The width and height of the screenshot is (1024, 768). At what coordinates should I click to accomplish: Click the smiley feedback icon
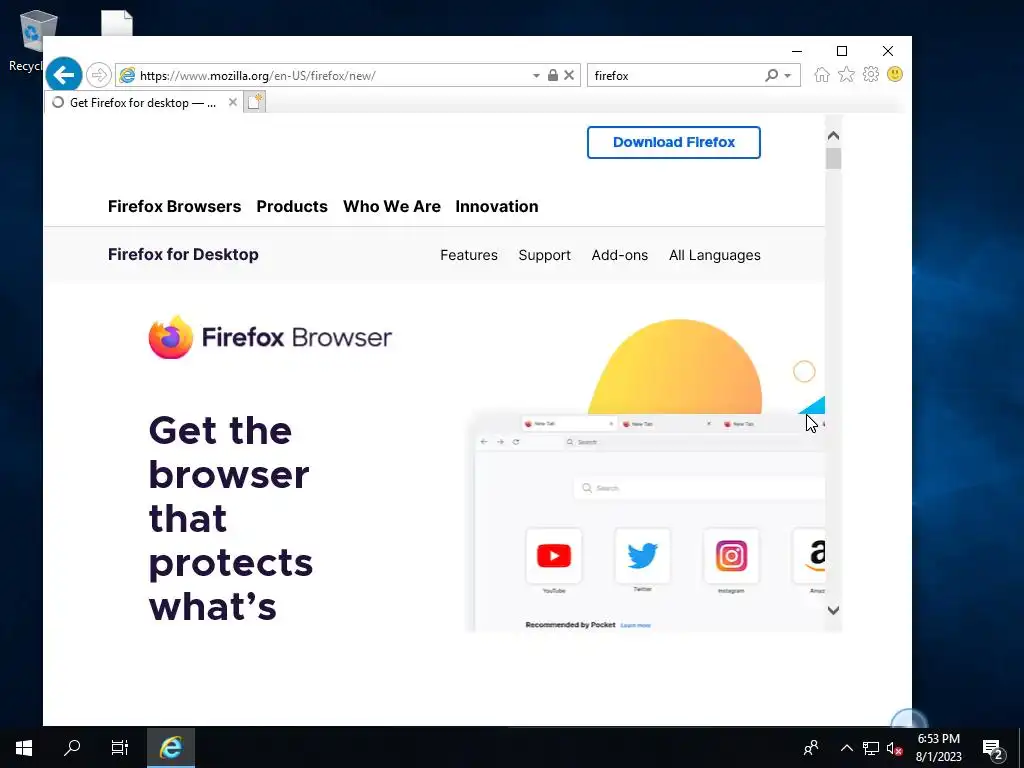tap(895, 74)
